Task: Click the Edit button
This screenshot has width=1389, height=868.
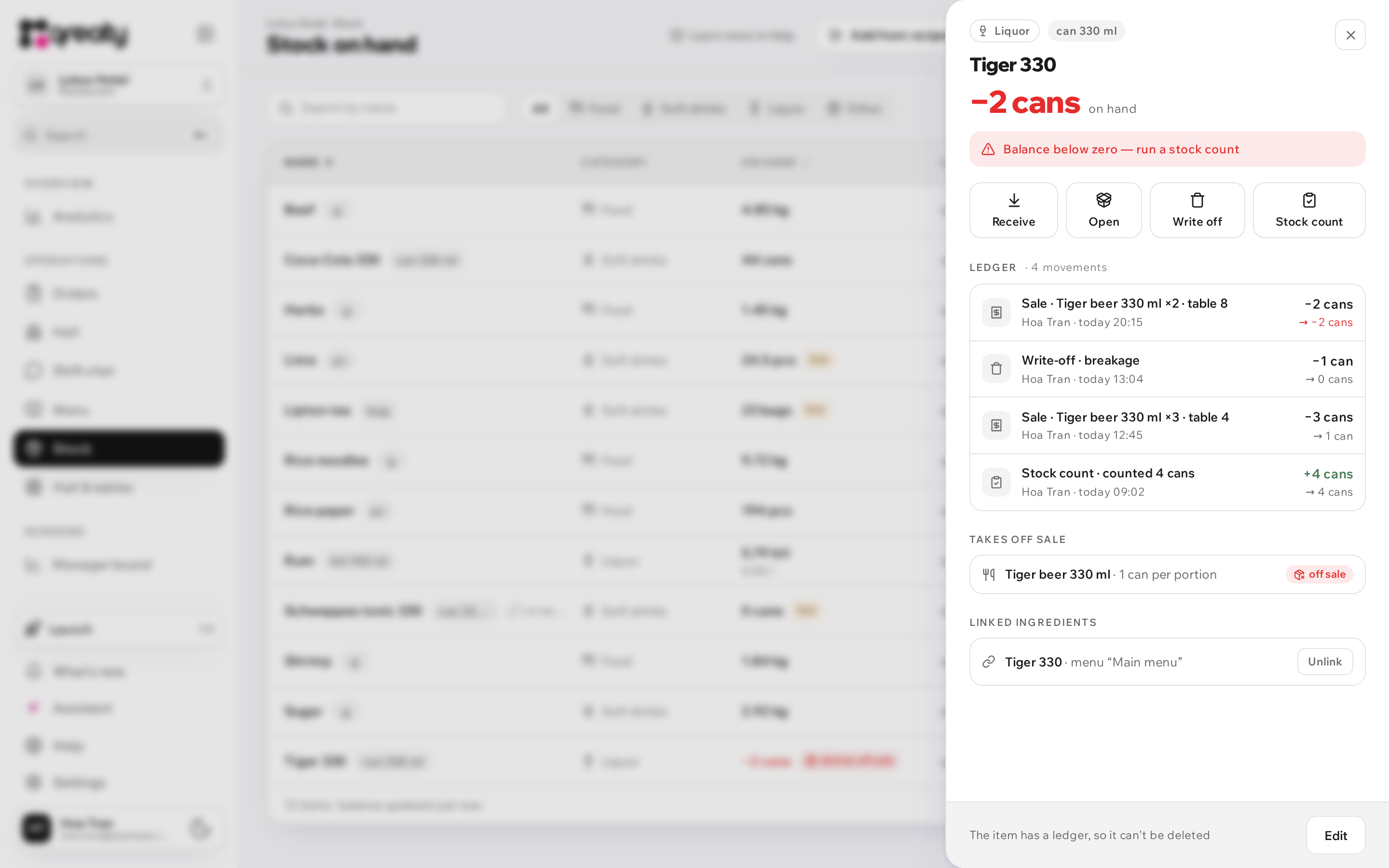Action: tap(1335, 835)
